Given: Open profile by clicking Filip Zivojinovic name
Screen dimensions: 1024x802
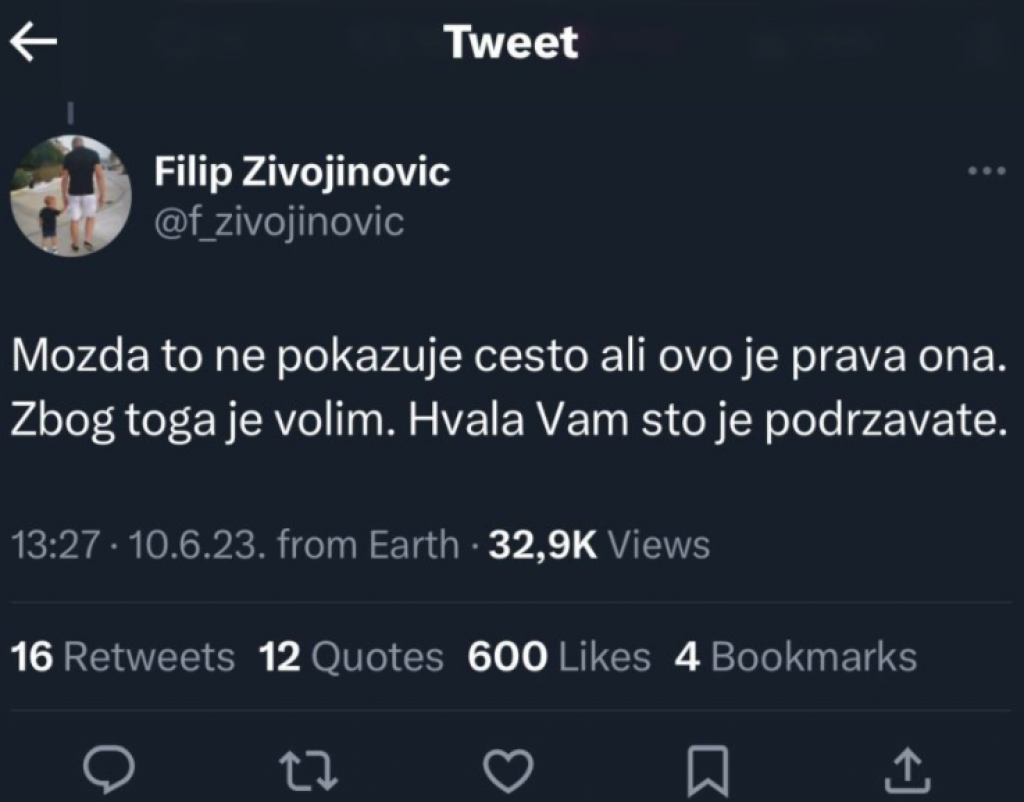Looking at the screenshot, I should click(302, 170).
